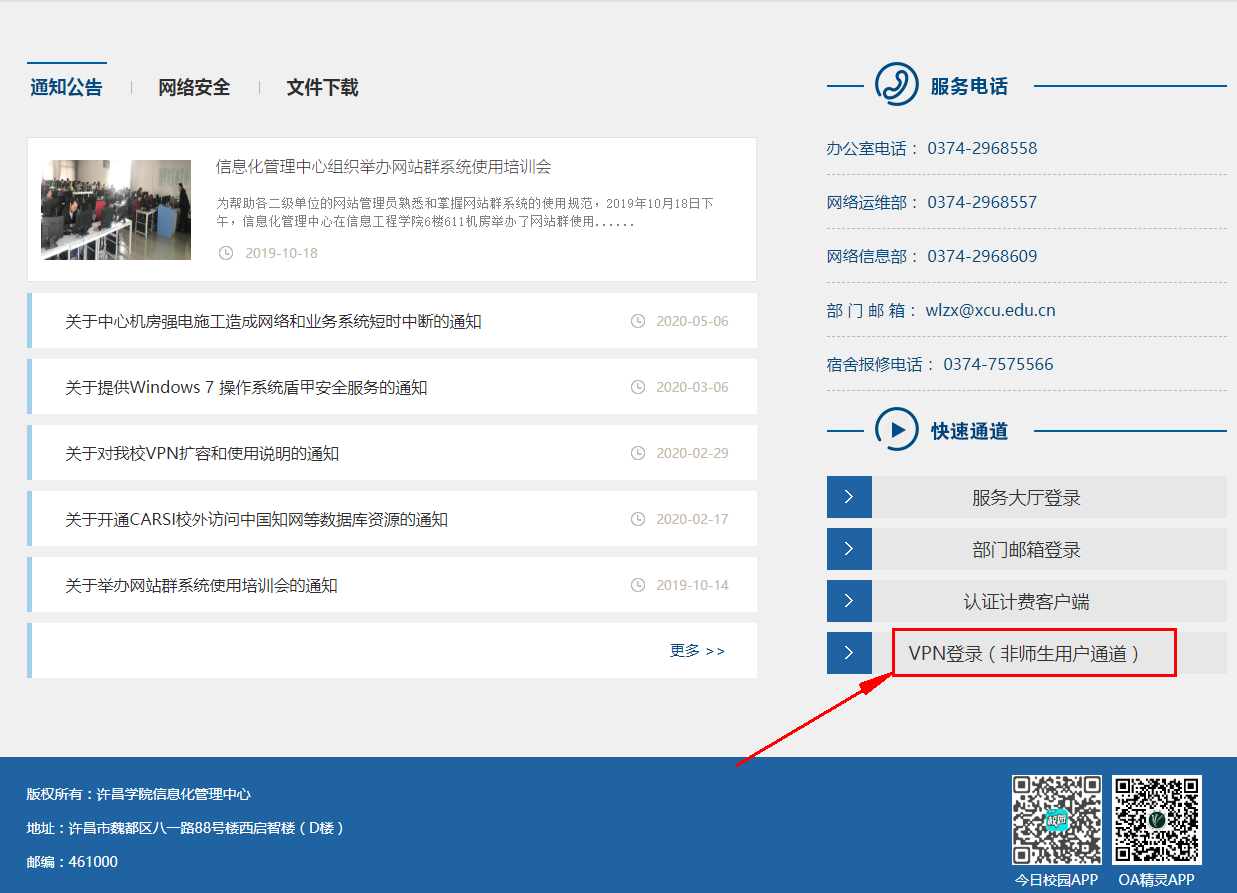Click the play icon beside 快速通道

tap(896, 430)
